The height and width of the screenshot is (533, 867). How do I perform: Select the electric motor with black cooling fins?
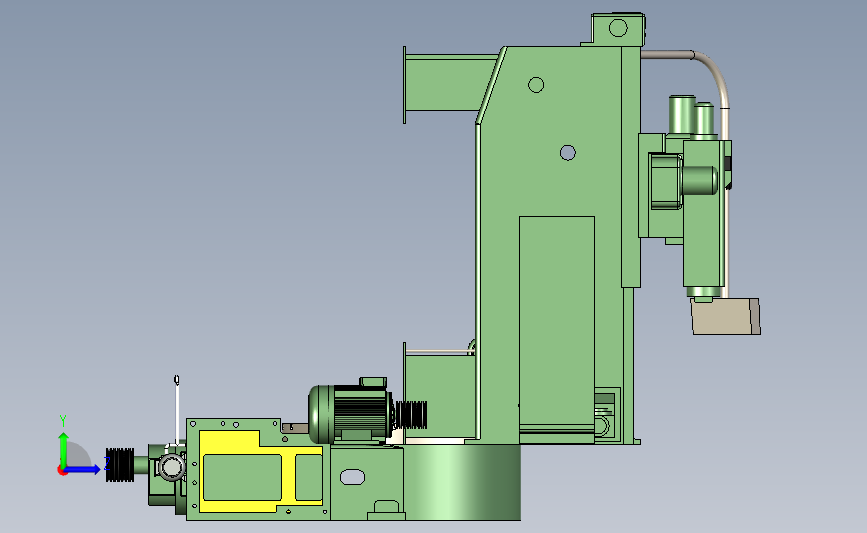tap(350, 411)
